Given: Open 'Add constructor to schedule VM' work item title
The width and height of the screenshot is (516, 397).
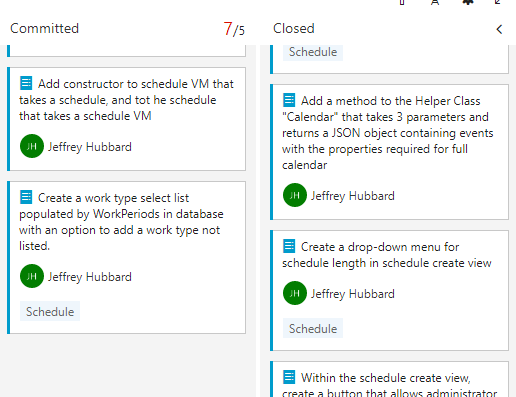Looking at the screenshot, I should click(x=126, y=100).
